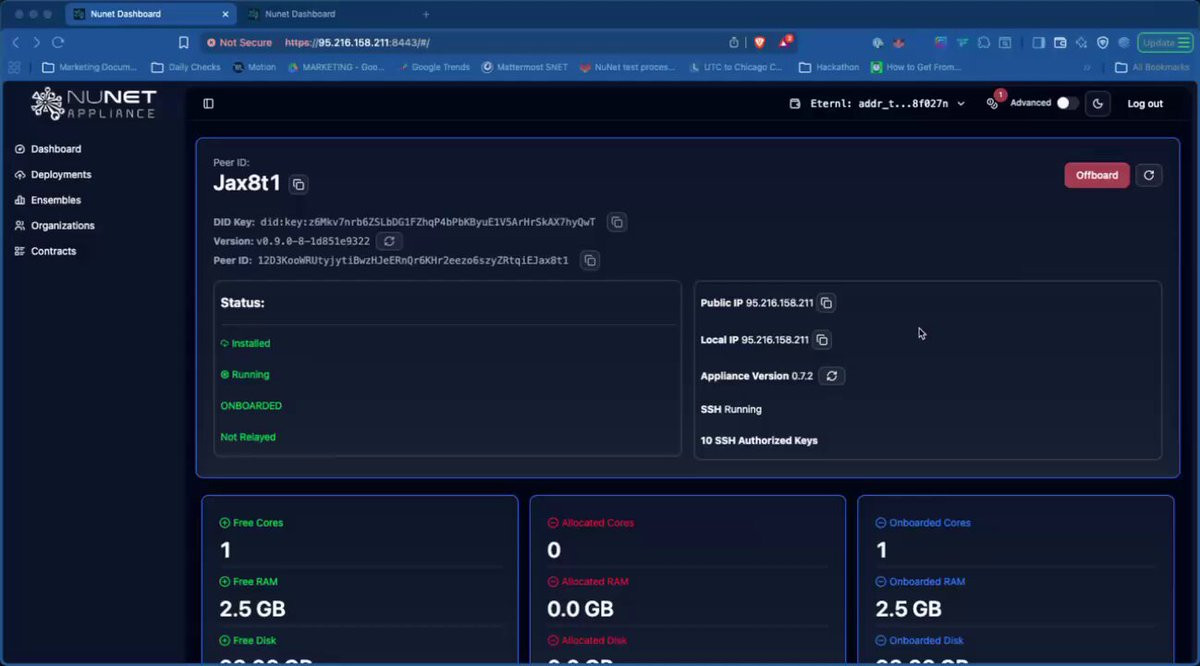Copy the Jax8t1 short peer ID
The height and width of the screenshot is (666, 1200).
point(298,184)
